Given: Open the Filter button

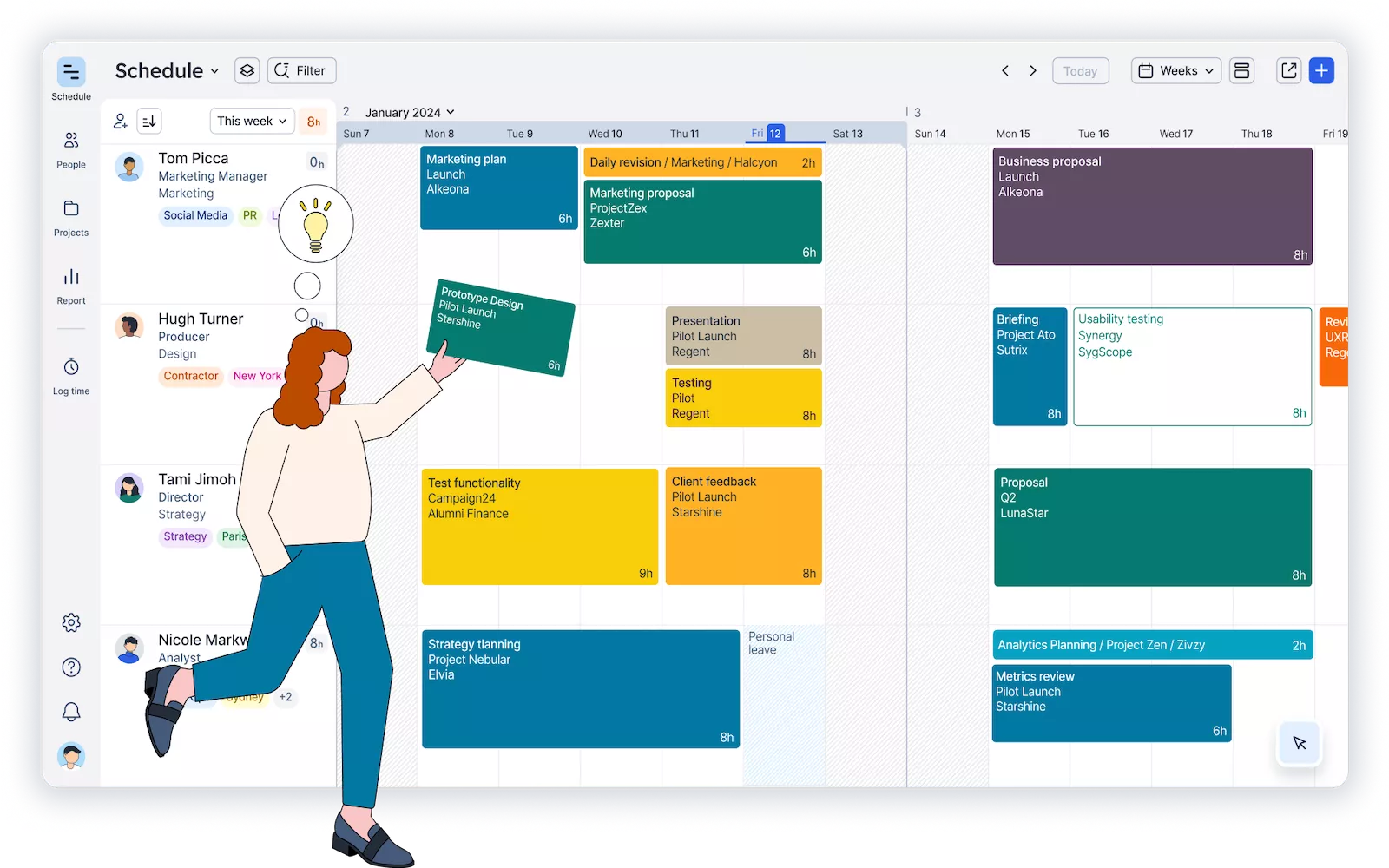Looking at the screenshot, I should (x=301, y=71).
